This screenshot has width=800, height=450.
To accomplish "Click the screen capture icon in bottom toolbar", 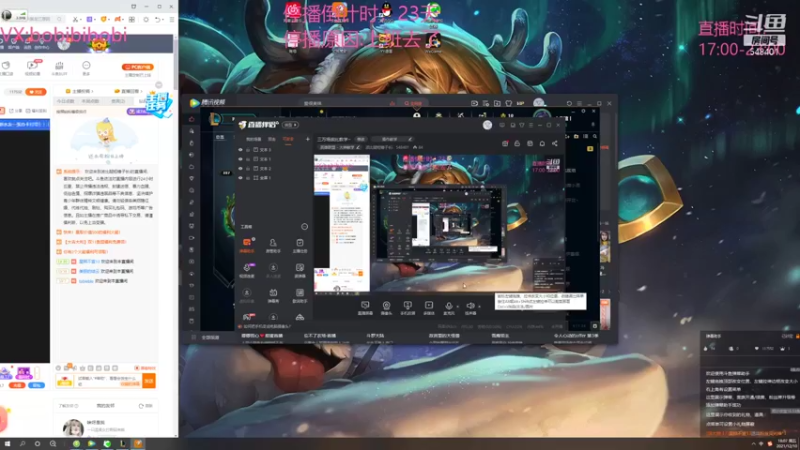I will tap(365, 308).
